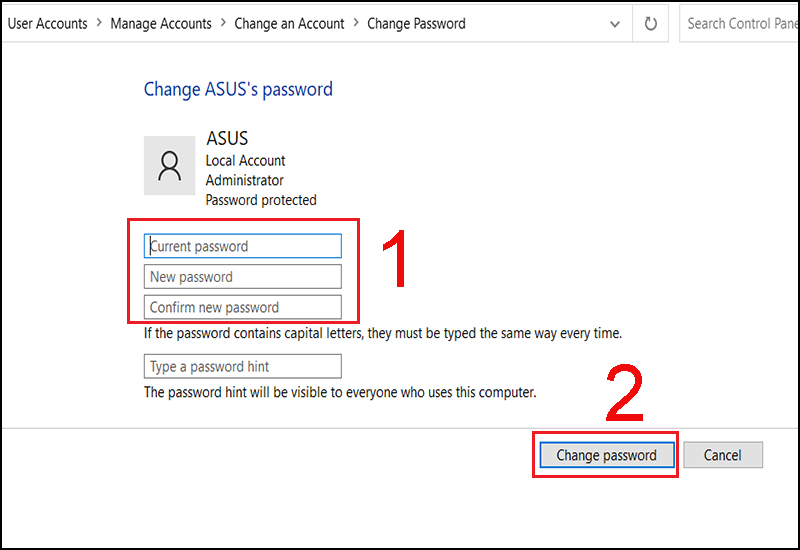
Task: Select the Change Password breadcrumb item
Action: coord(416,23)
